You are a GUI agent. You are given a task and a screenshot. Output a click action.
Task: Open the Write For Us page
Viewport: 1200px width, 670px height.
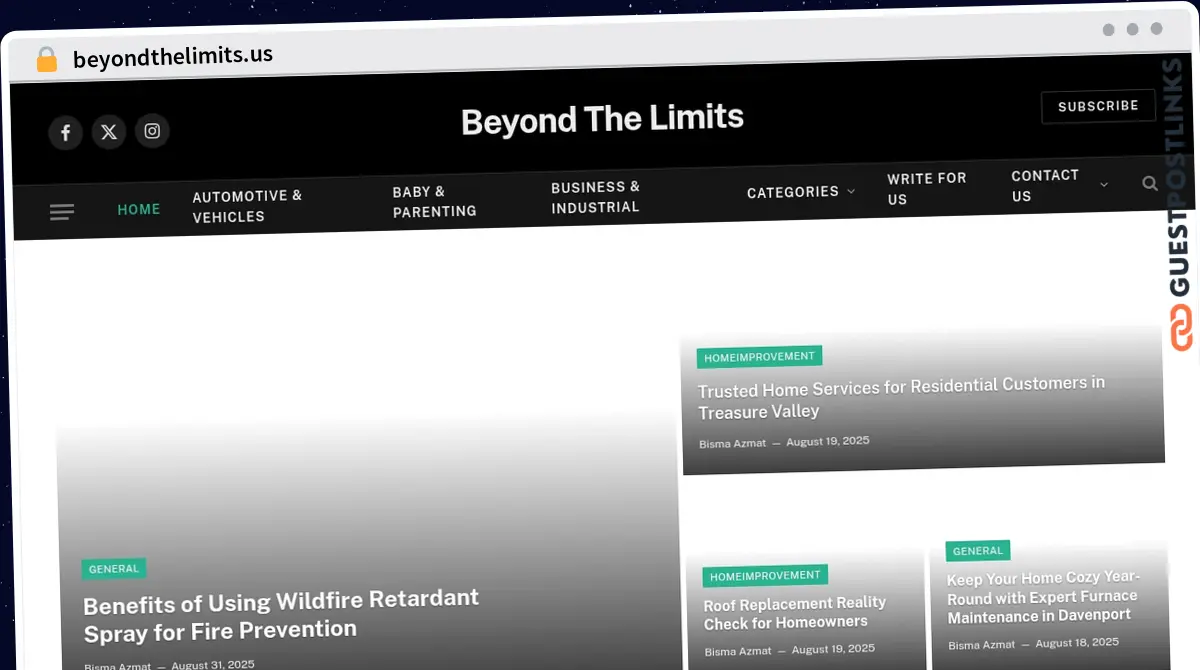[x=926, y=188]
